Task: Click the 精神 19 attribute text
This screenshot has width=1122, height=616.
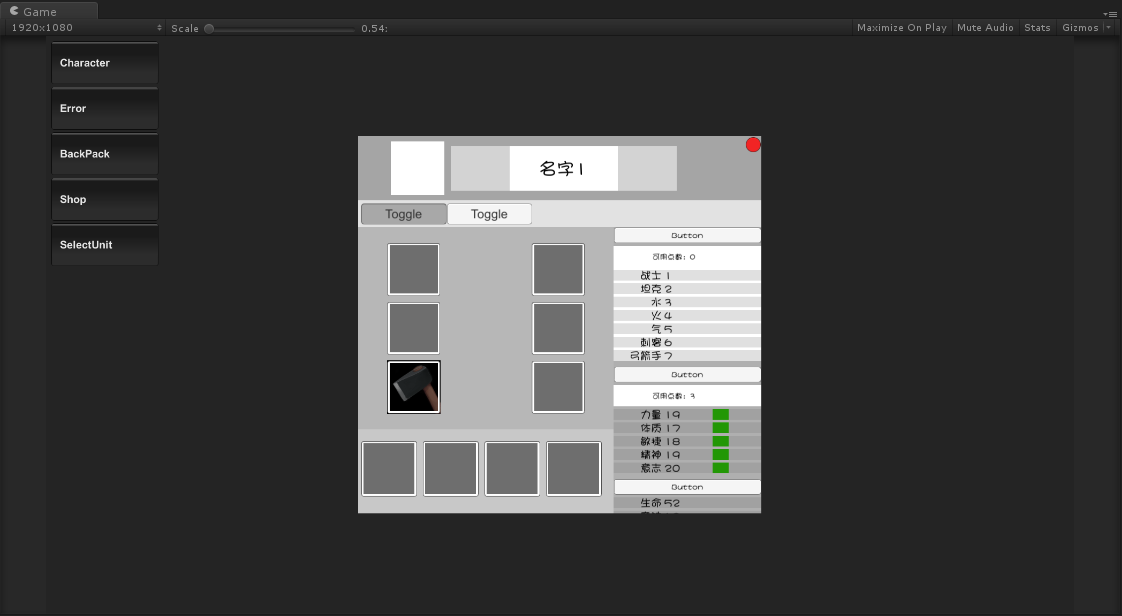Action: [x=660, y=455]
